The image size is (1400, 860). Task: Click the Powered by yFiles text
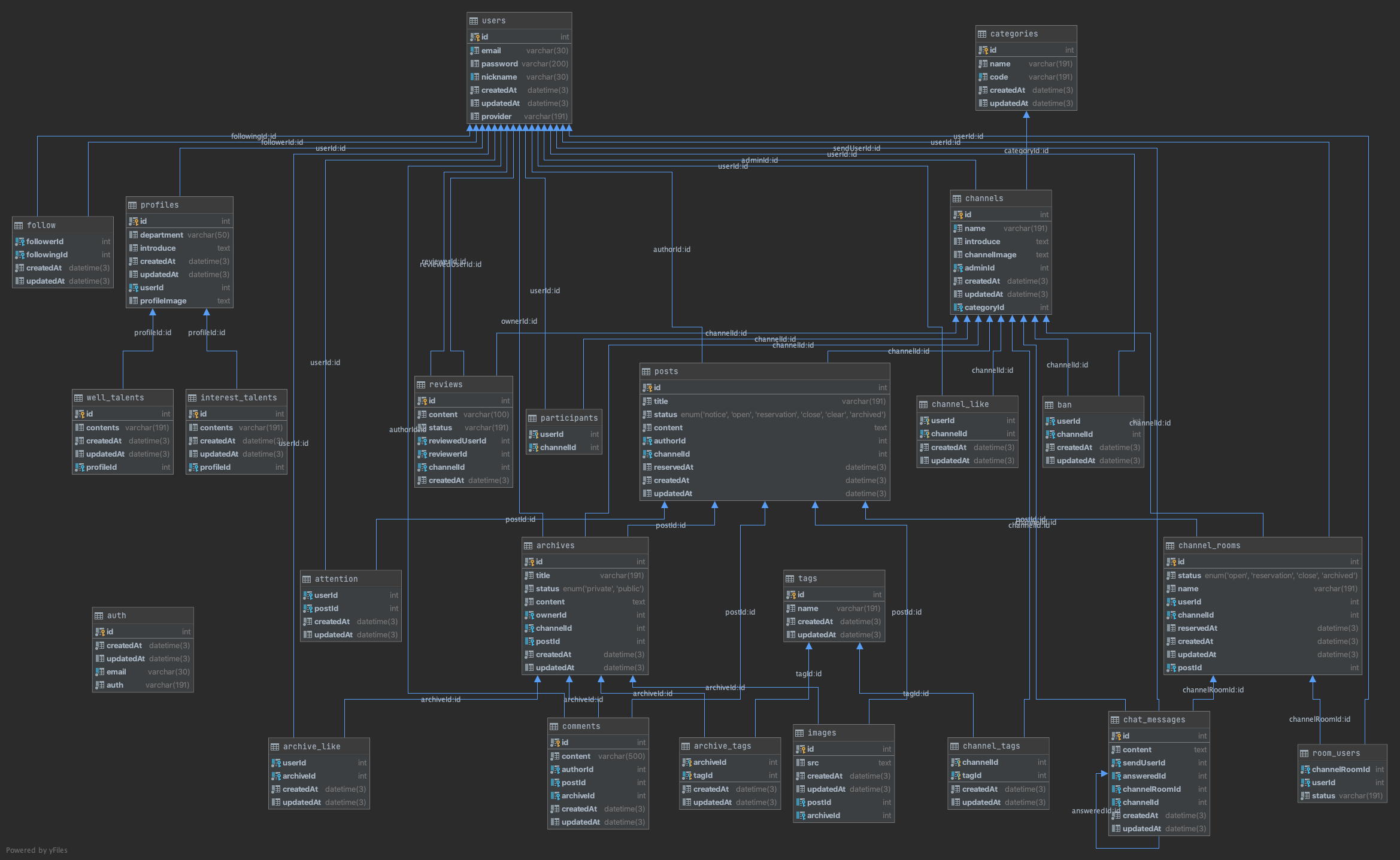click(x=37, y=850)
